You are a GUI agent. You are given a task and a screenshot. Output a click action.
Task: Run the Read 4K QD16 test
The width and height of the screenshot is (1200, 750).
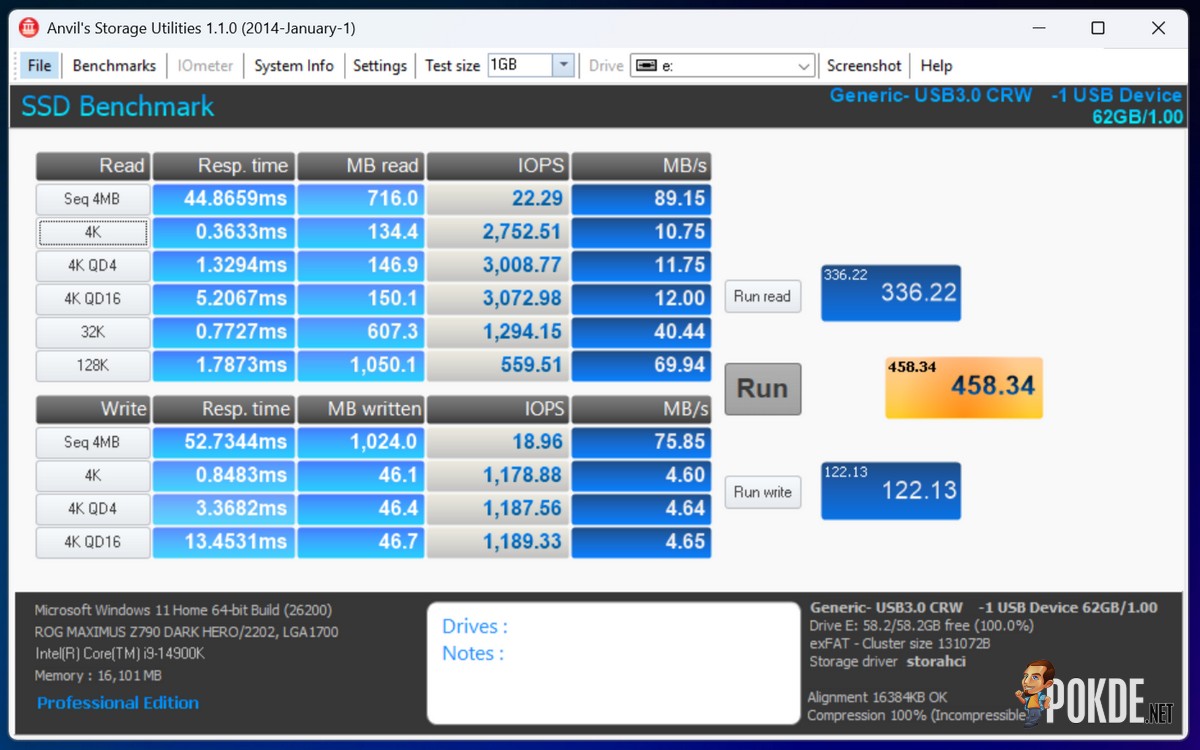[x=92, y=298]
